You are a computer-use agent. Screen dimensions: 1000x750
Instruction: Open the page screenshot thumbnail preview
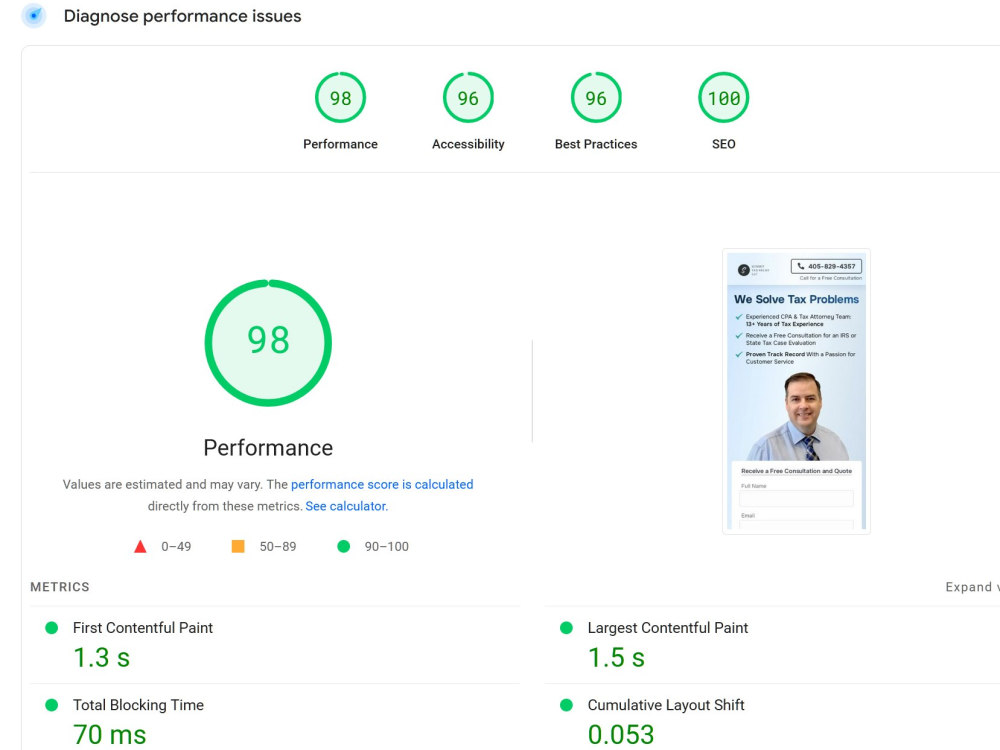(x=796, y=391)
